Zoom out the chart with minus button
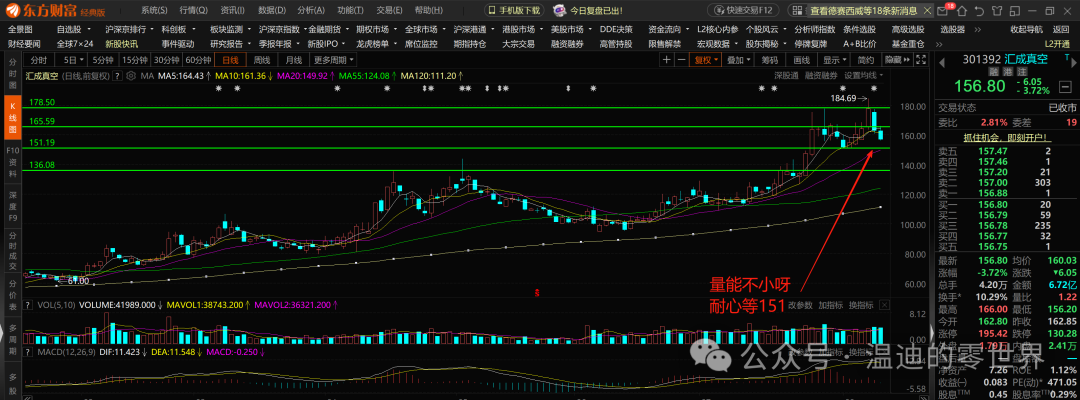The height and width of the screenshot is (400, 1080). [x=681, y=60]
